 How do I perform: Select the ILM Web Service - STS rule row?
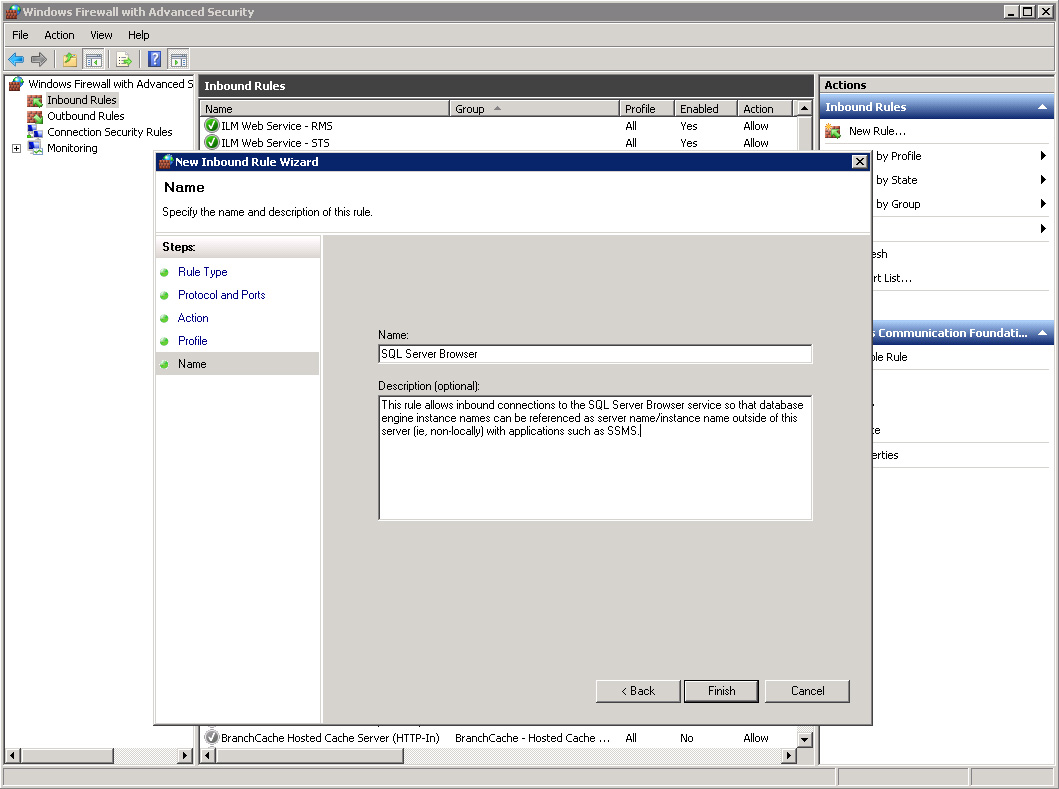(x=498, y=143)
